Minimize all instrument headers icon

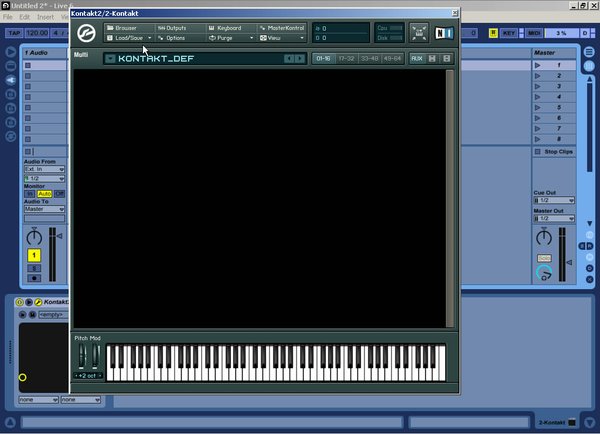click(x=432, y=59)
